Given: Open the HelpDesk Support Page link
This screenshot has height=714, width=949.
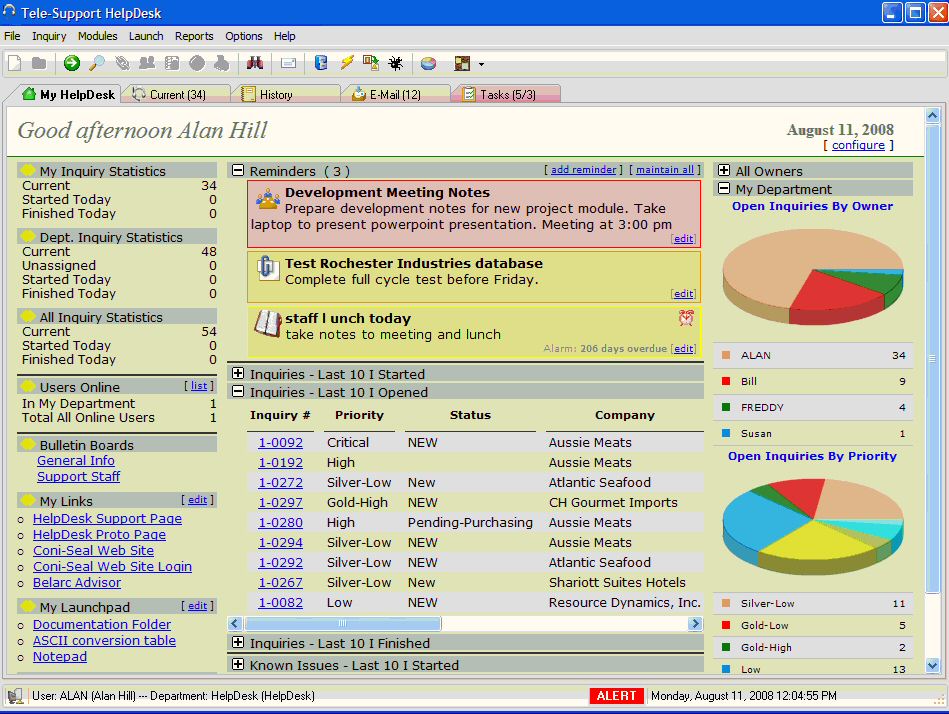Looking at the screenshot, I should [x=107, y=519].
